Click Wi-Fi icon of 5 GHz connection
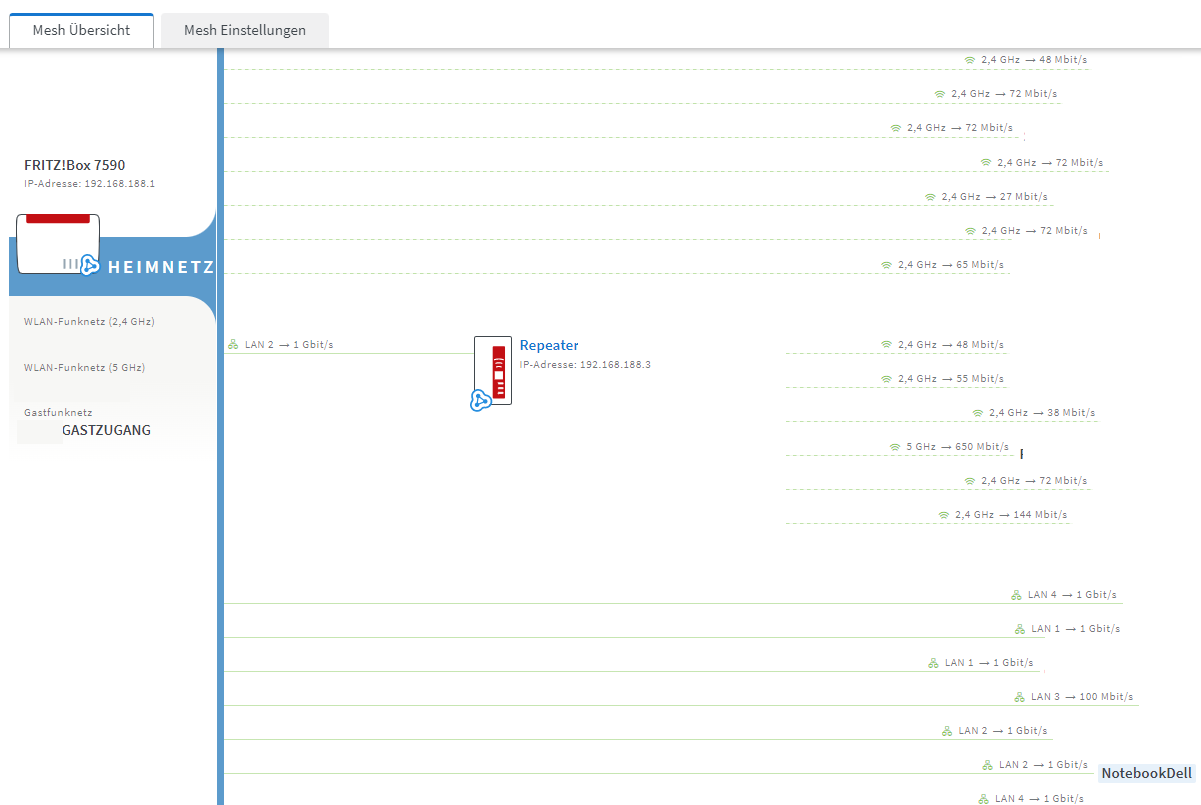The width and height of the screenshot is (1201, 805). [x=895, y=447]
